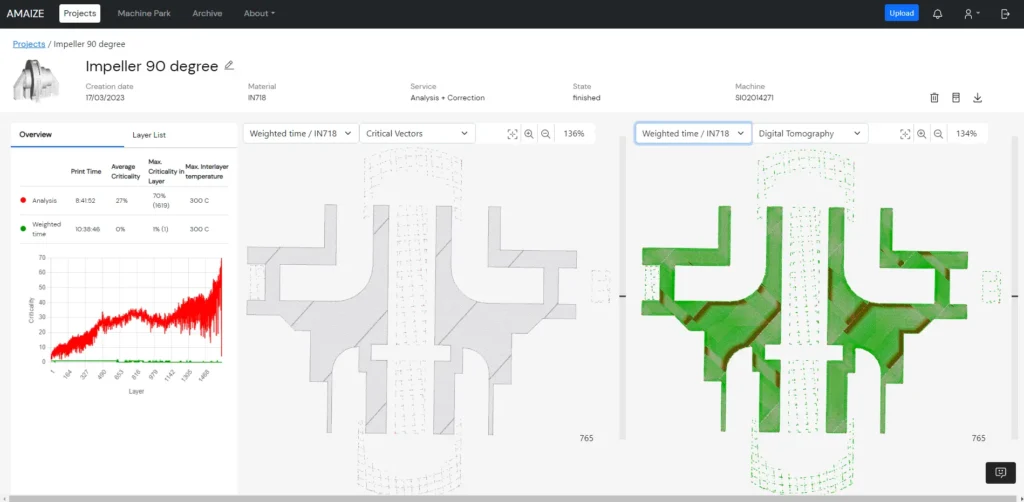The width and height of the screenshot is (1024, 502).
Task: Edit project name with pencil icon
Action: [229, 65]
